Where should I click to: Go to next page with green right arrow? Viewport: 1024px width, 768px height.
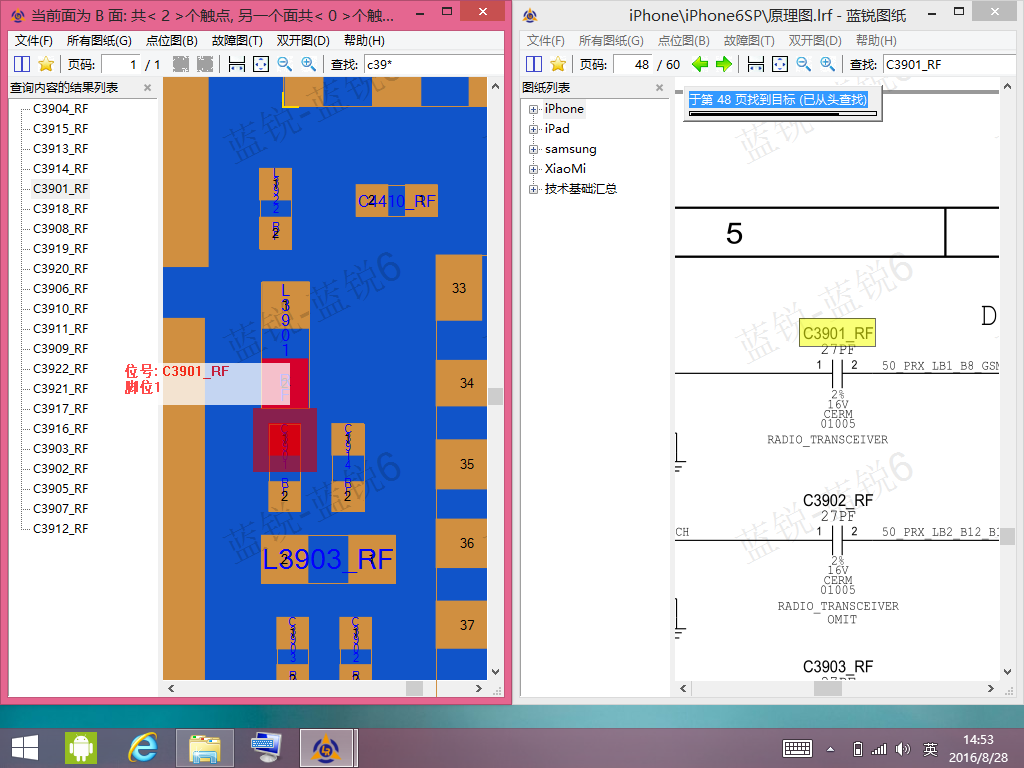(x=724, y=64)
